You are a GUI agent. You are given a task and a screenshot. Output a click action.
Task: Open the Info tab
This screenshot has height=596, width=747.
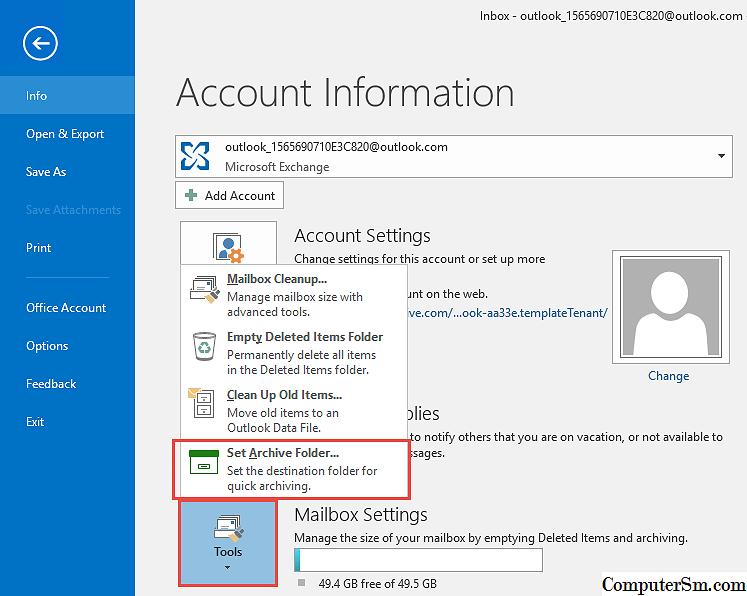click(67, 95)
